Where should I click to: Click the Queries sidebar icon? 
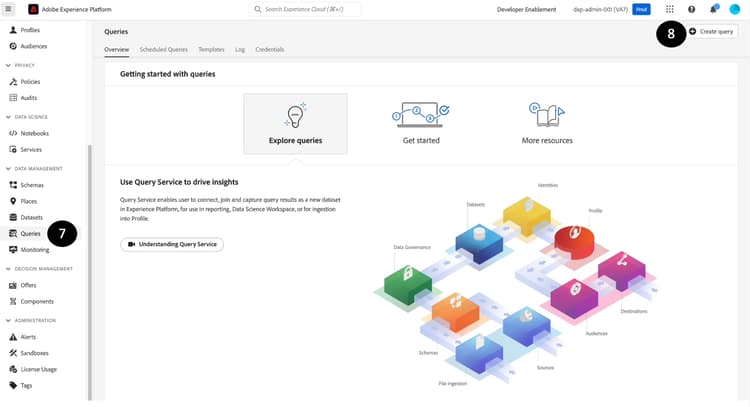coord(13,233)
